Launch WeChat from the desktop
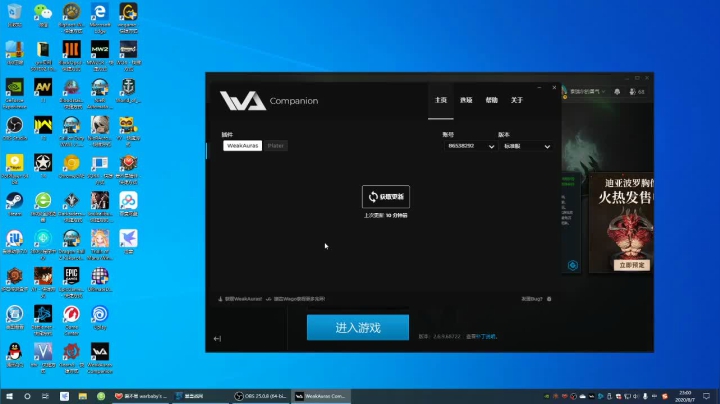720x404 pixels. (43, 15)
